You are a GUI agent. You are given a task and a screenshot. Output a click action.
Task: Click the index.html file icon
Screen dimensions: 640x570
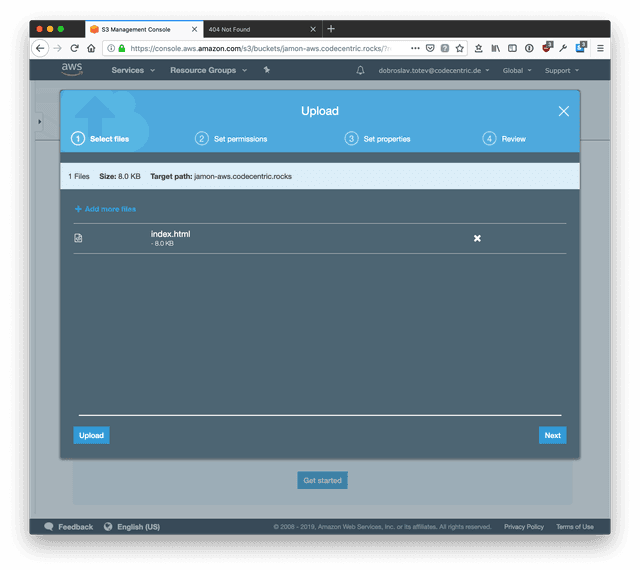click(x=78, y=238)
